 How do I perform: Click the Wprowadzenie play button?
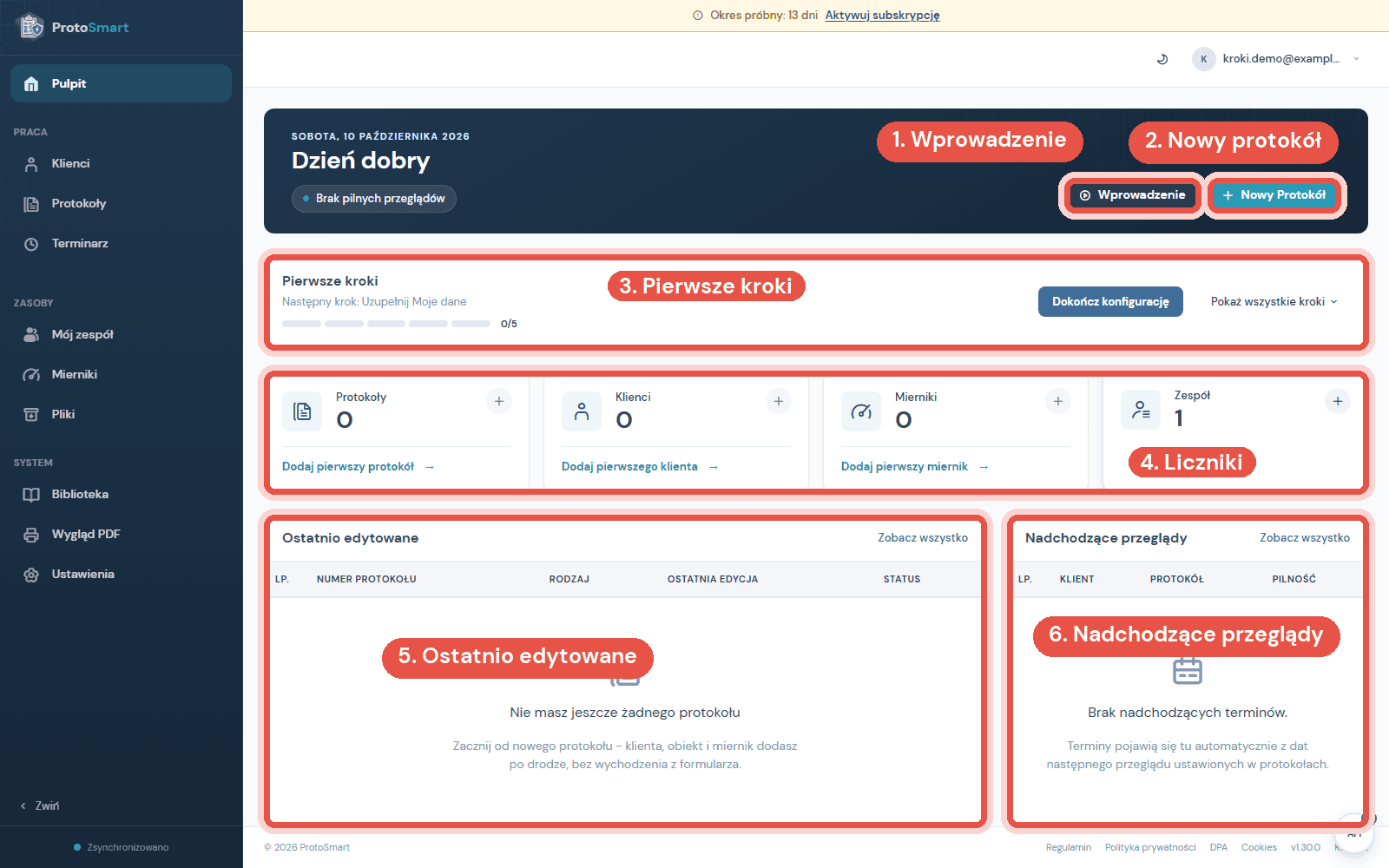point(1132,195)
